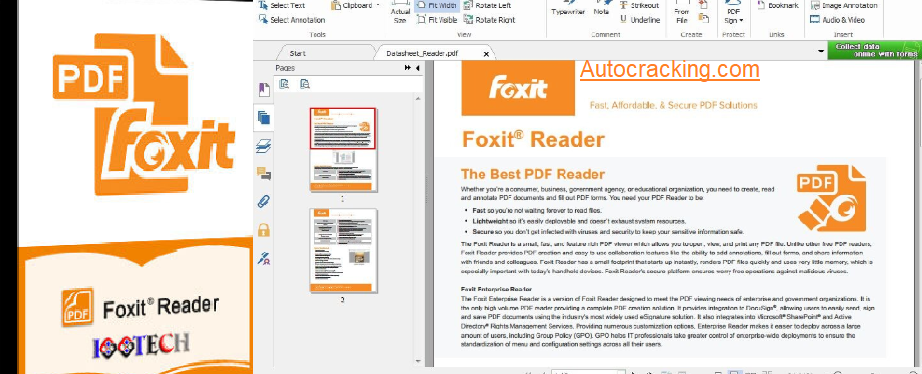Click The Best PDF Reader heading

point(533,174)
